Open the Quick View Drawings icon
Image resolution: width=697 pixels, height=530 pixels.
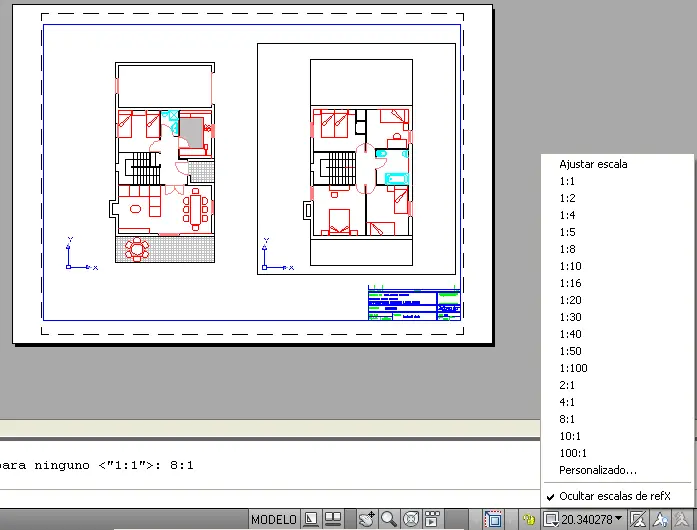pyautogui.click(x=333, y=519)
